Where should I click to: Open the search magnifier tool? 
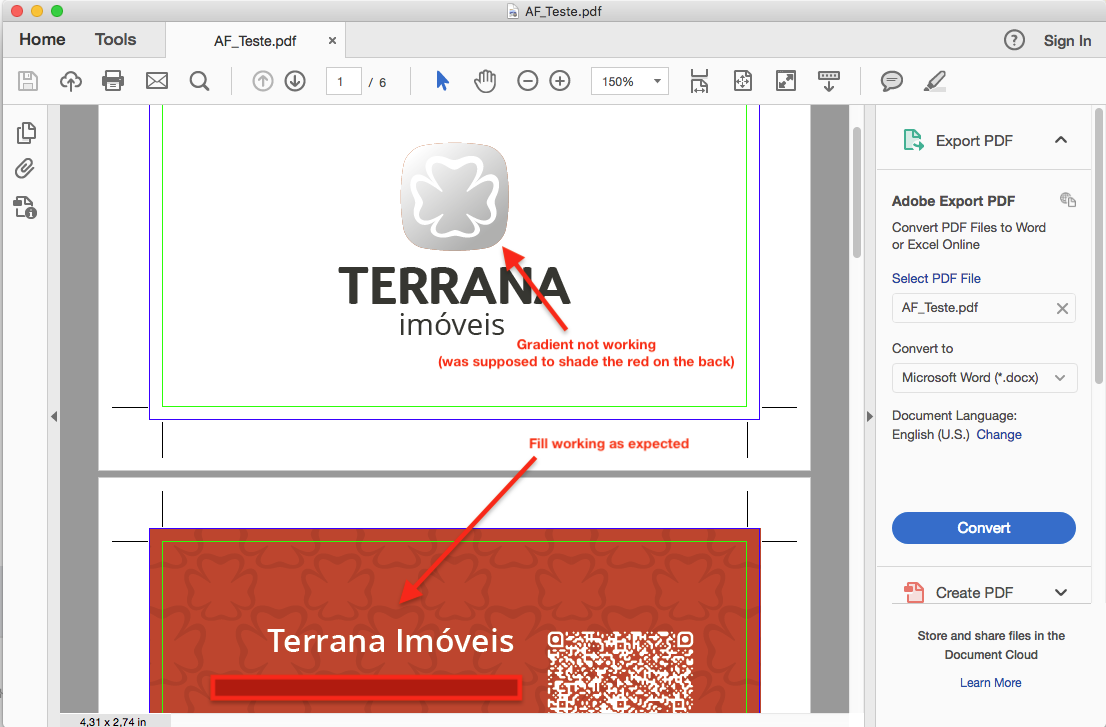pos(200,81)
